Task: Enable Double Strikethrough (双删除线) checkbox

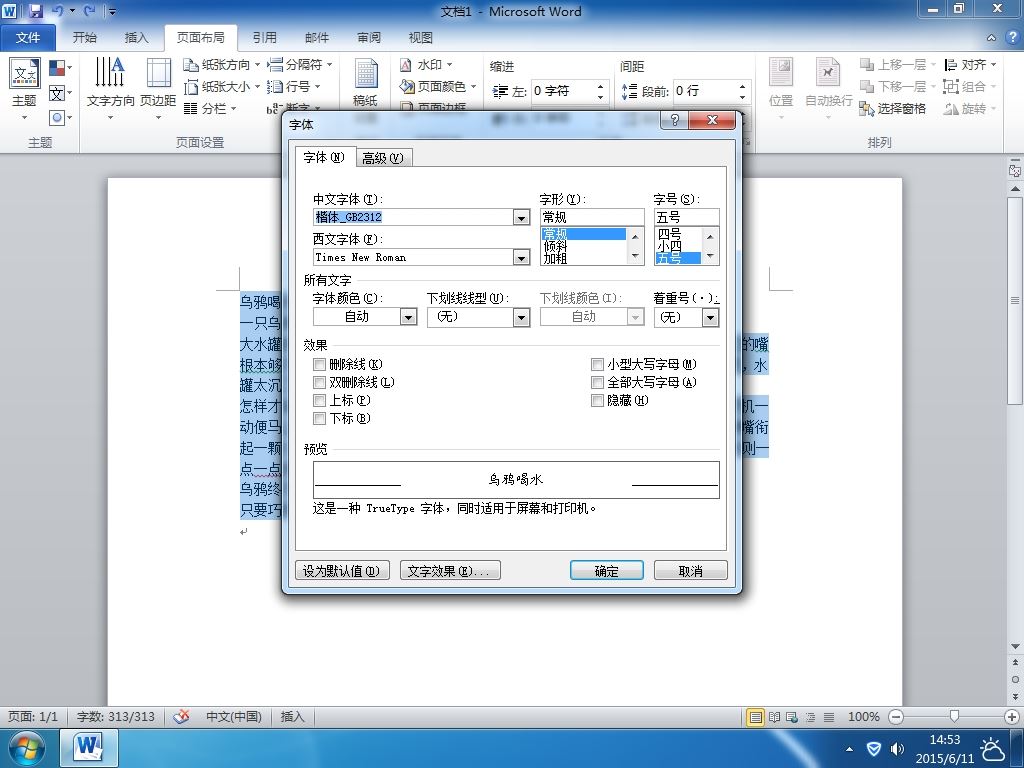Action: (x=319, y=383)
